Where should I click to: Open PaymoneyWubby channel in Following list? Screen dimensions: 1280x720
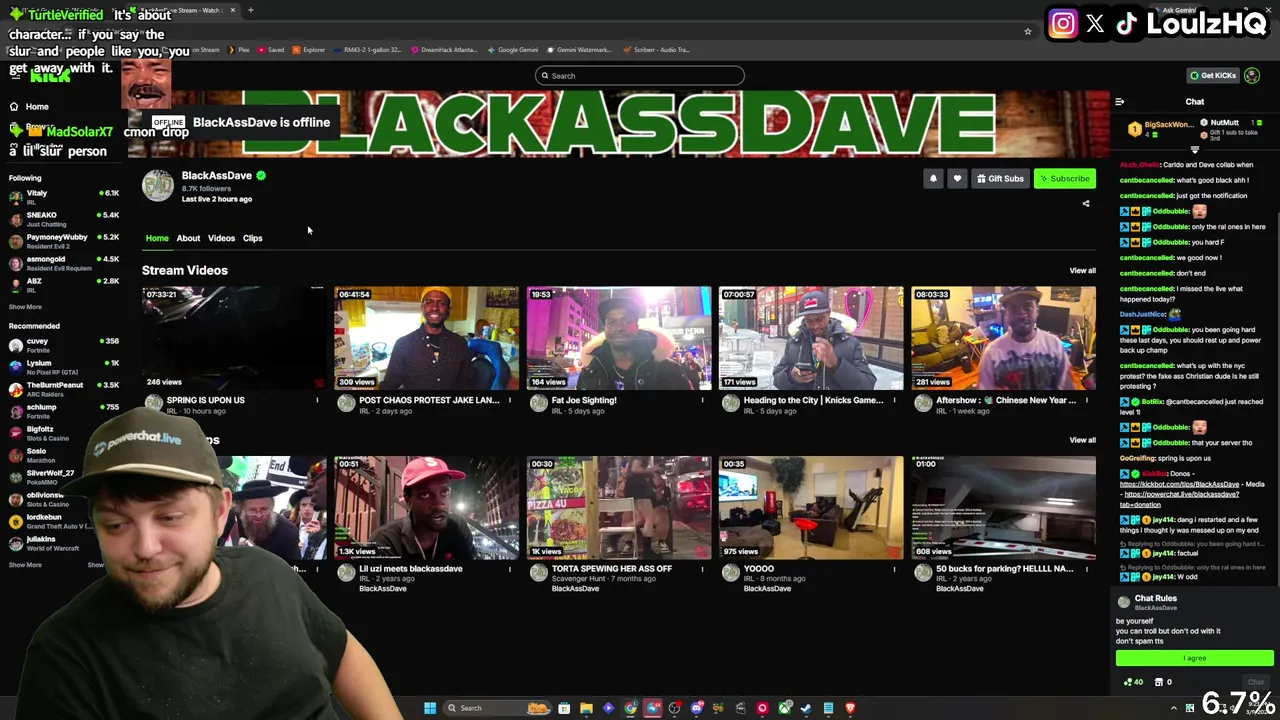pyautogui.click(x=64, y=241)
